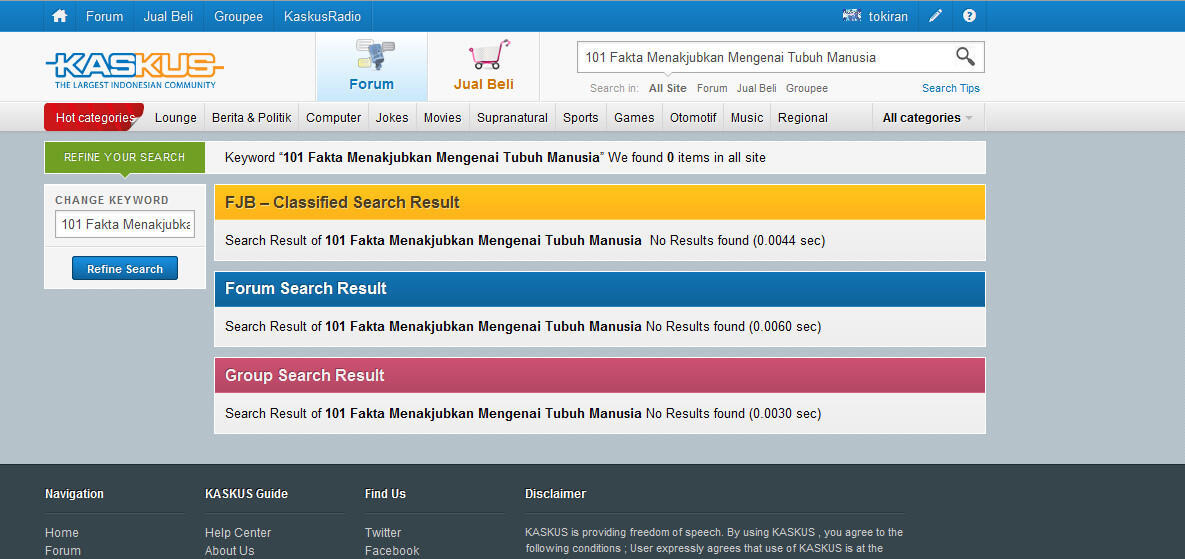
Task: Open the Forum section with microphone icon
Action: tap(372, 66)
